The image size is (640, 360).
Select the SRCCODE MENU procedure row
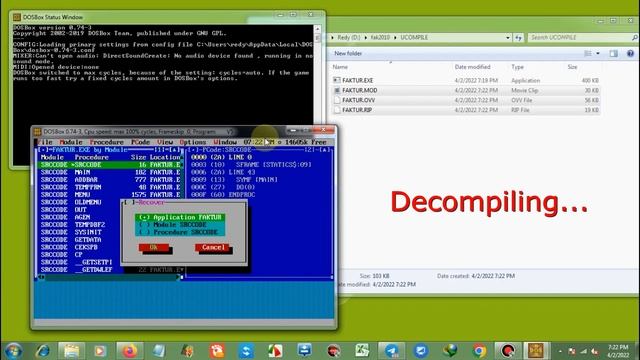tap(110, 195)
